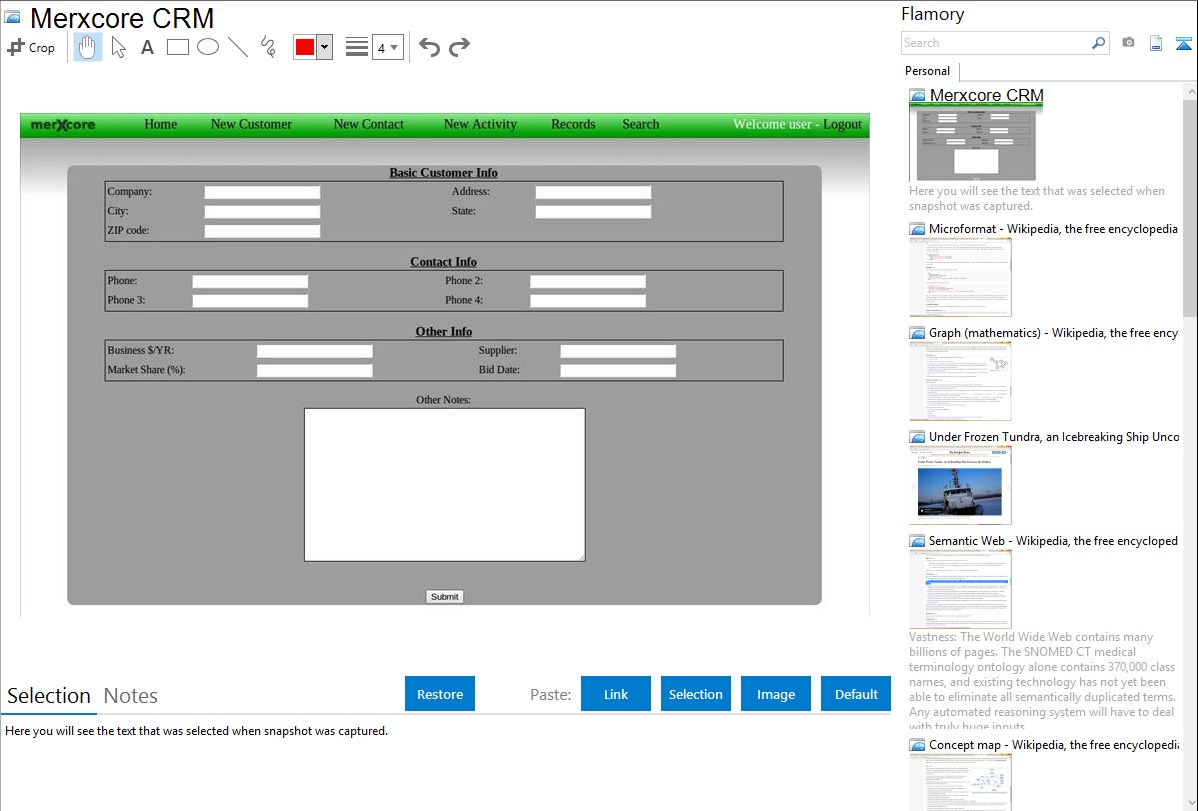Viewport: 1198px width, 811px height.
Task: Open the icebreaking ship snapshot thumbnail
Action: click(x=960, y=485)
